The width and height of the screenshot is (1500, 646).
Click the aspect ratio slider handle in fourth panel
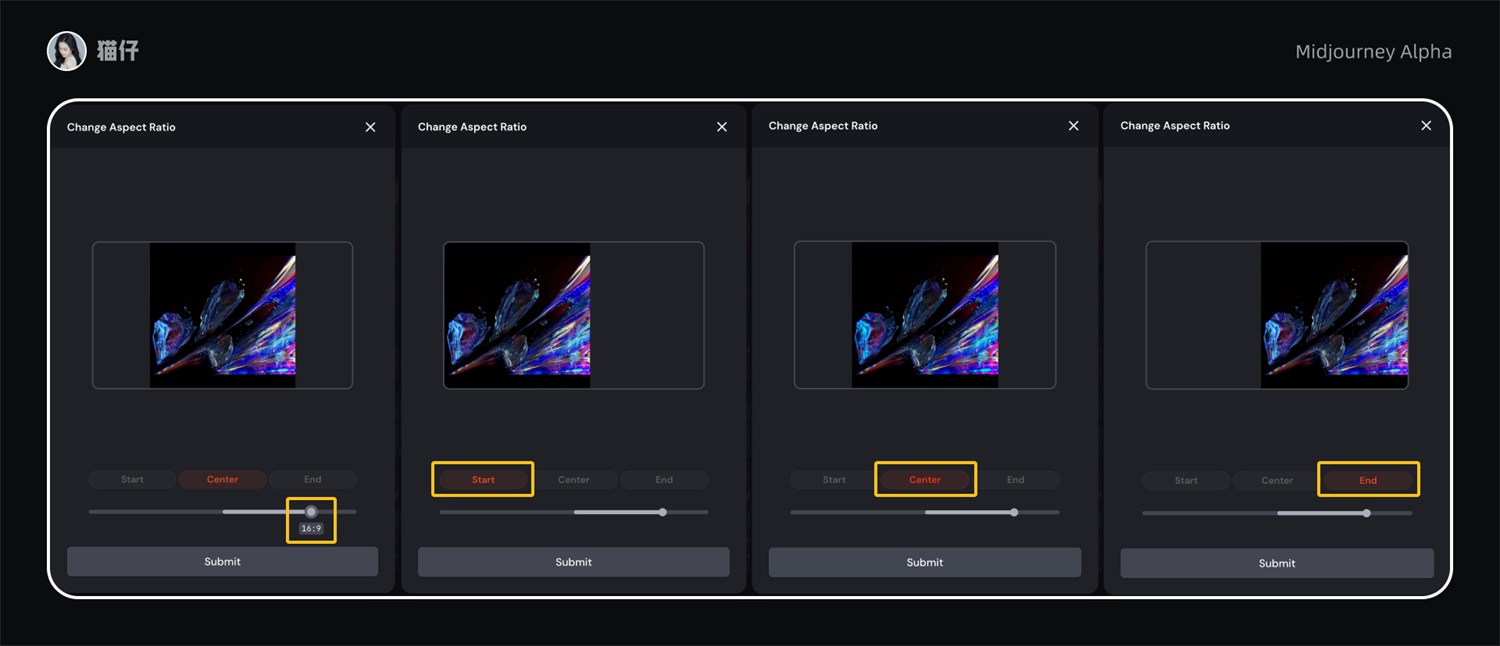pos(1366,513)
